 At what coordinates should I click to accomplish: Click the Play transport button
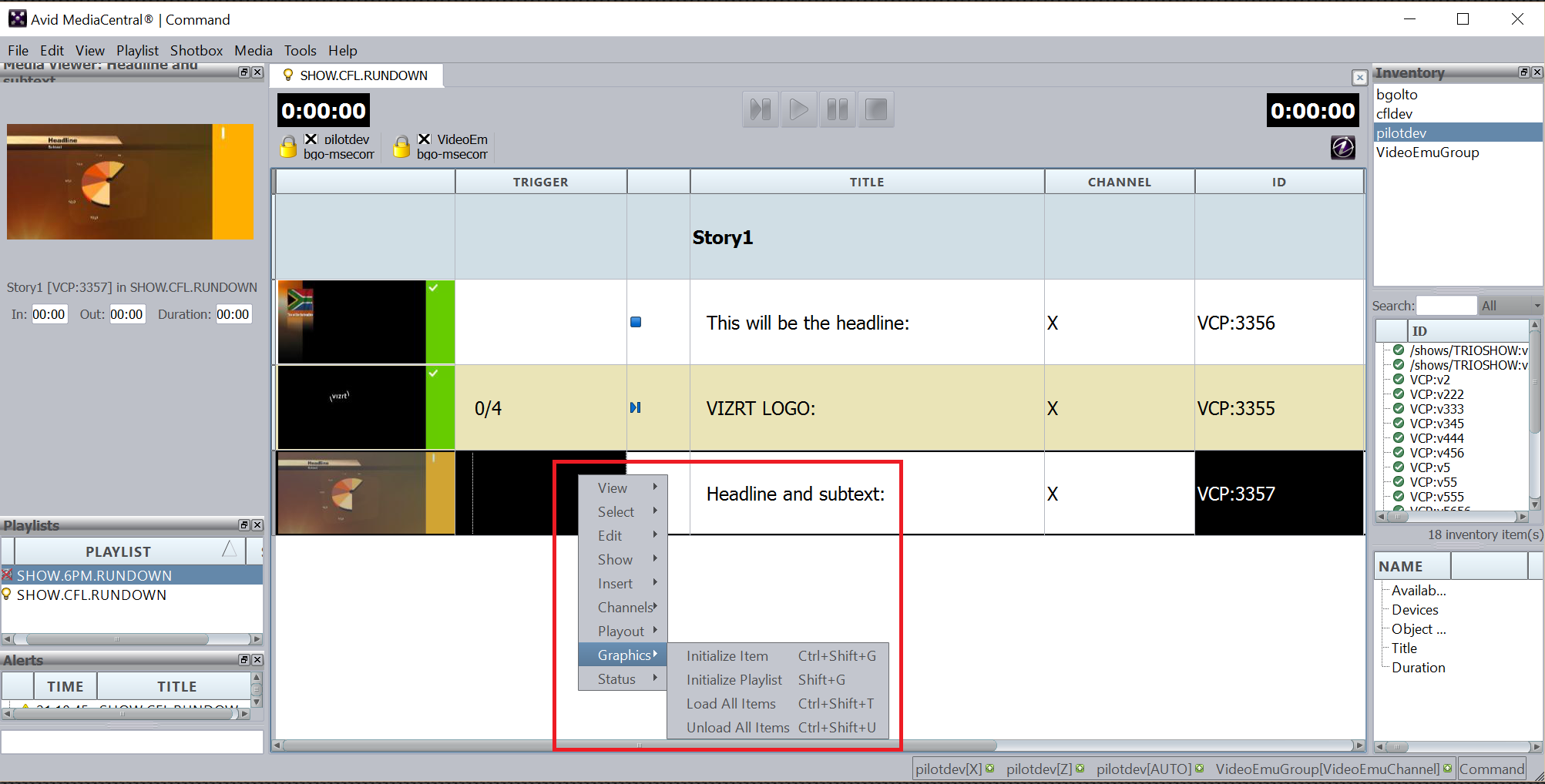pos(799,109)
